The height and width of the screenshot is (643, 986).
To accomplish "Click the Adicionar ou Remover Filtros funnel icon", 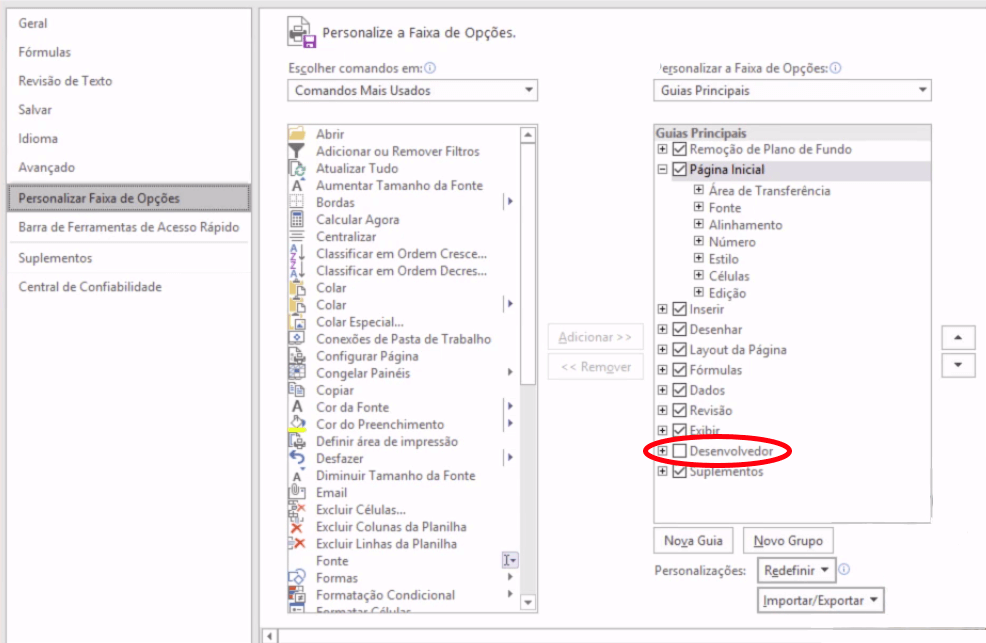I will click(297, 151).
